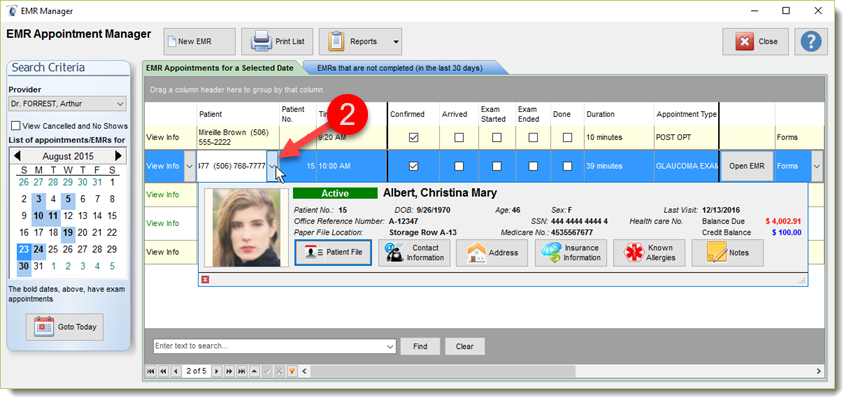Open the Patient File button

333,253
